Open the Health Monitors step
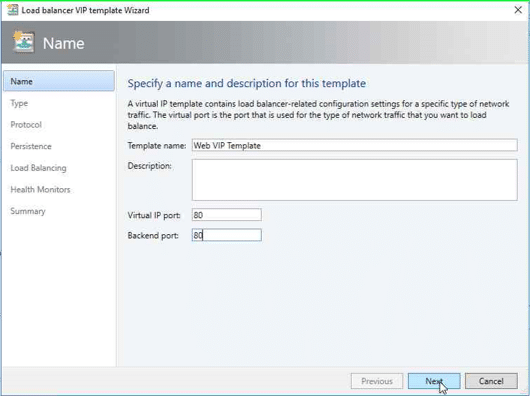The height and width of the screenshot is (396, 530). 41,190
